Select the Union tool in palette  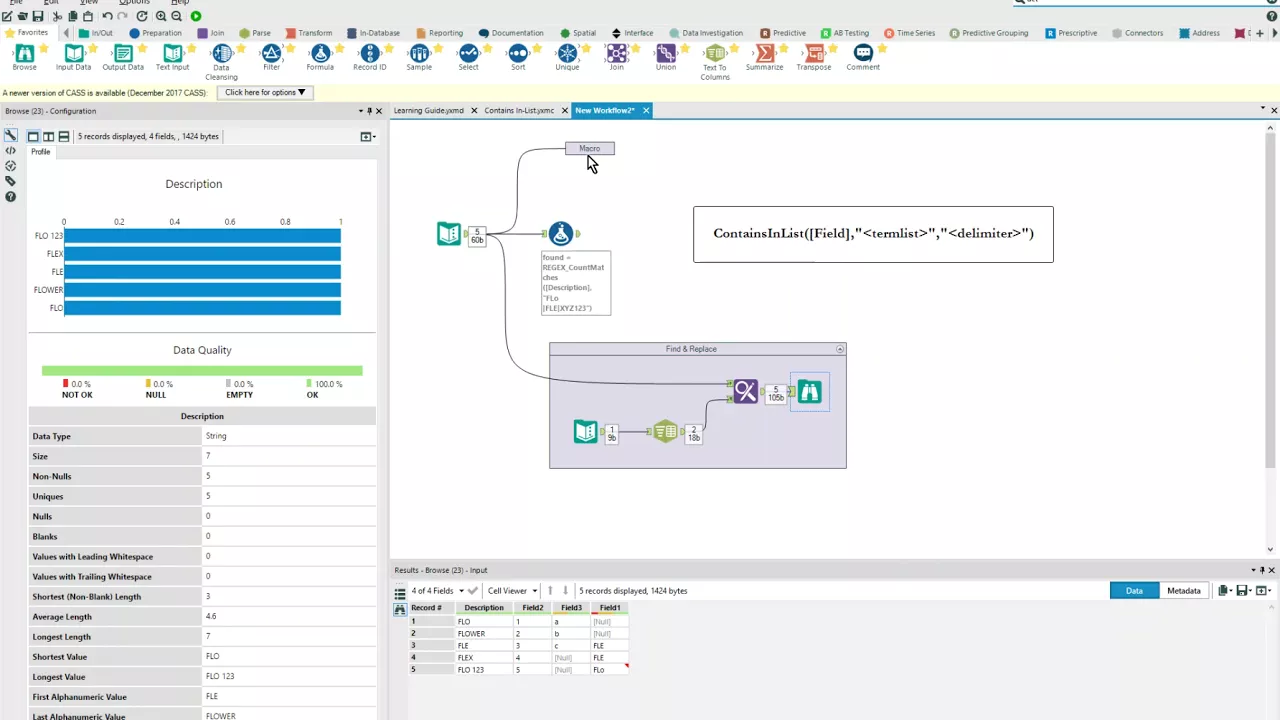pyautogui.click(x=666, y=57)
